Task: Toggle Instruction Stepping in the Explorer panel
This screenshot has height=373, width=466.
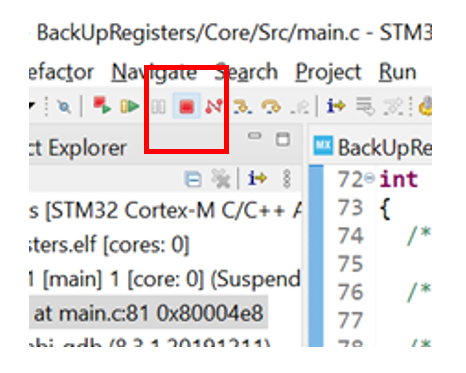Action: 257,178
